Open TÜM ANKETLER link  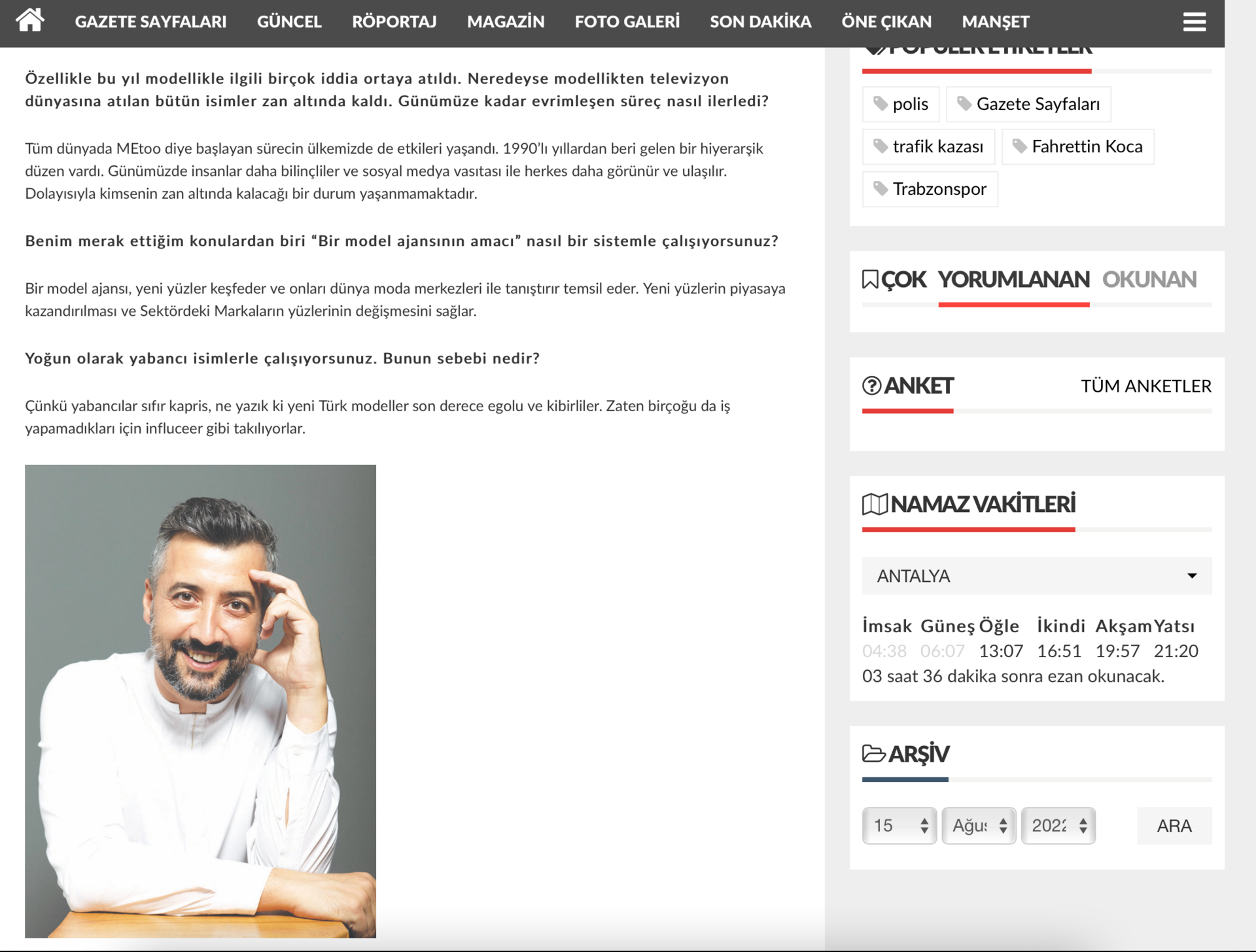(x=1146, y=386)
